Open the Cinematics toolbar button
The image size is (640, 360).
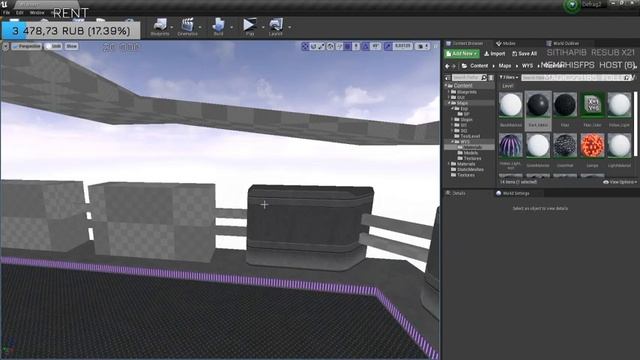pyautogui.click(x=187, y=27)
